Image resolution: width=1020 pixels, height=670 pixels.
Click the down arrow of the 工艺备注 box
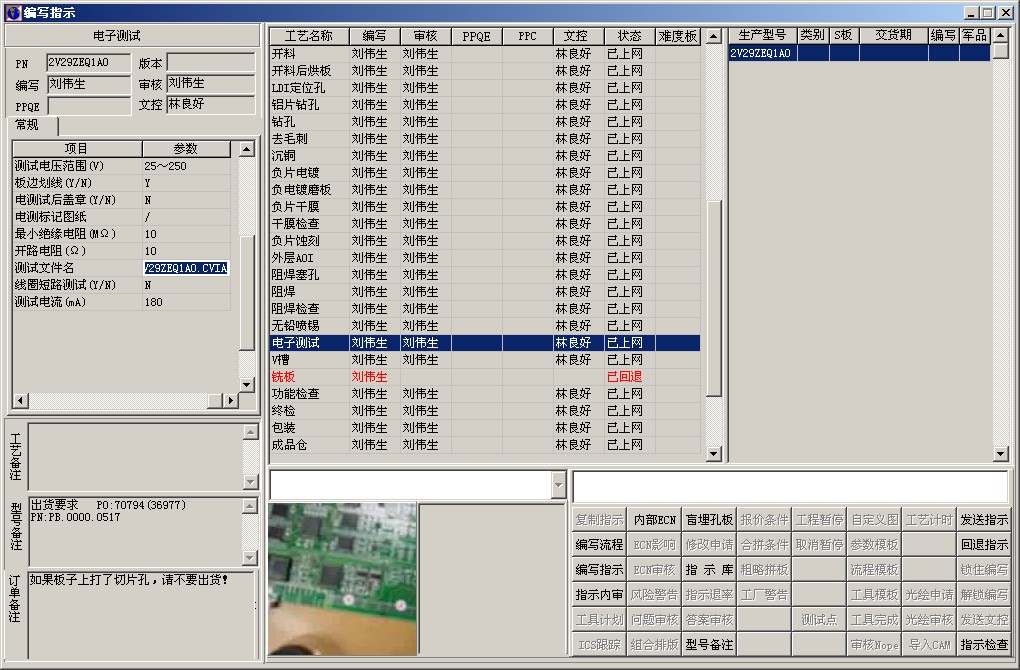click(251, 481)
